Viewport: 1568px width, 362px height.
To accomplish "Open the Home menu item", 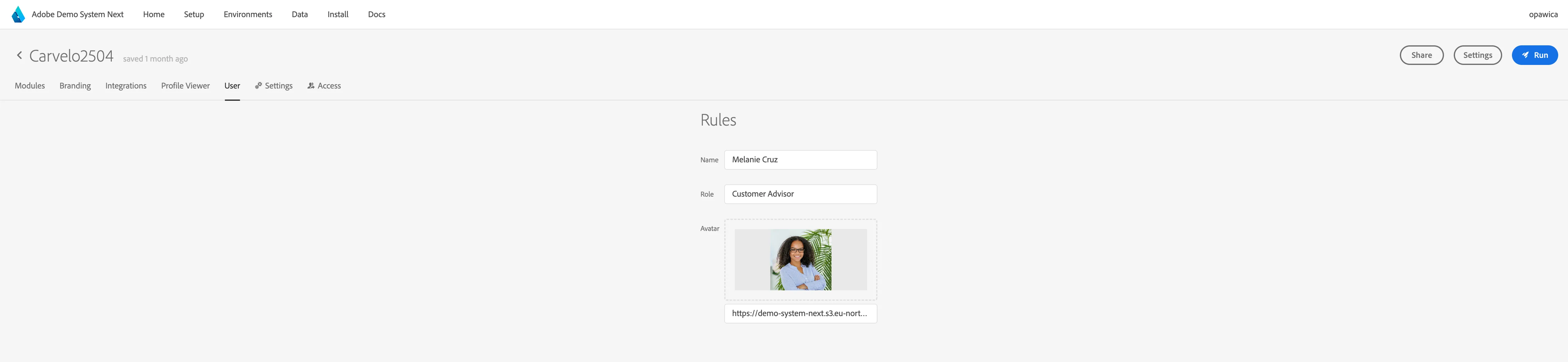I will (153, 15).
